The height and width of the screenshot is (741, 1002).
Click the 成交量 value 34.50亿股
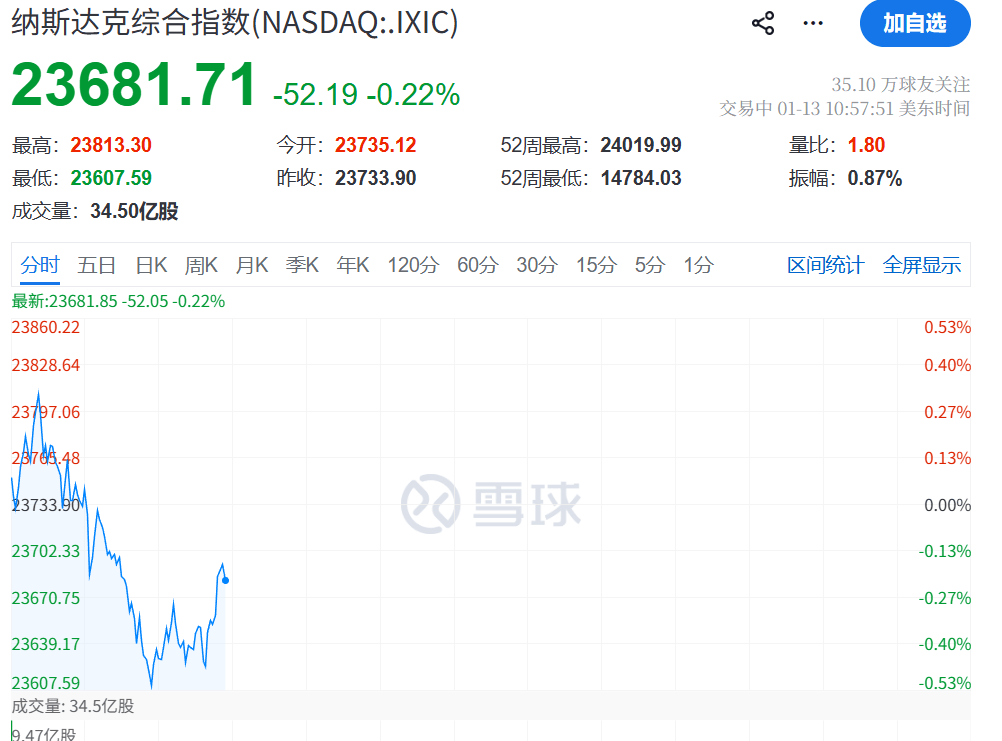tap(134, 211)
